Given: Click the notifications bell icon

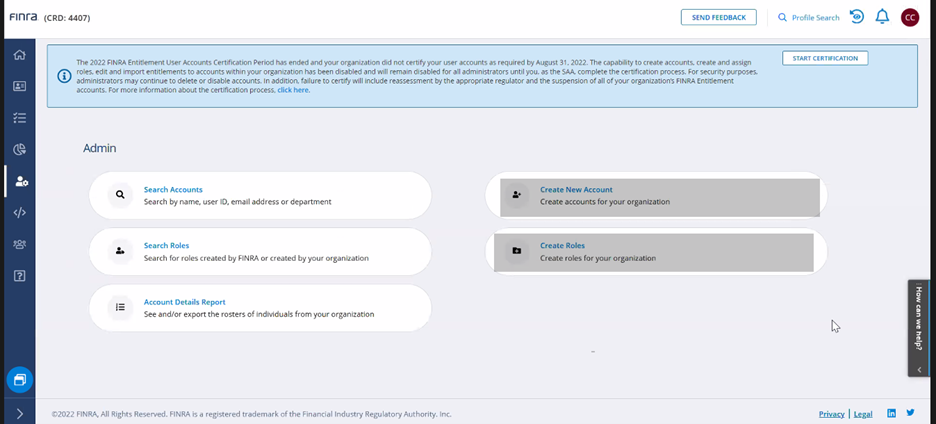Looking at the screenshot, I should [882, 17].
